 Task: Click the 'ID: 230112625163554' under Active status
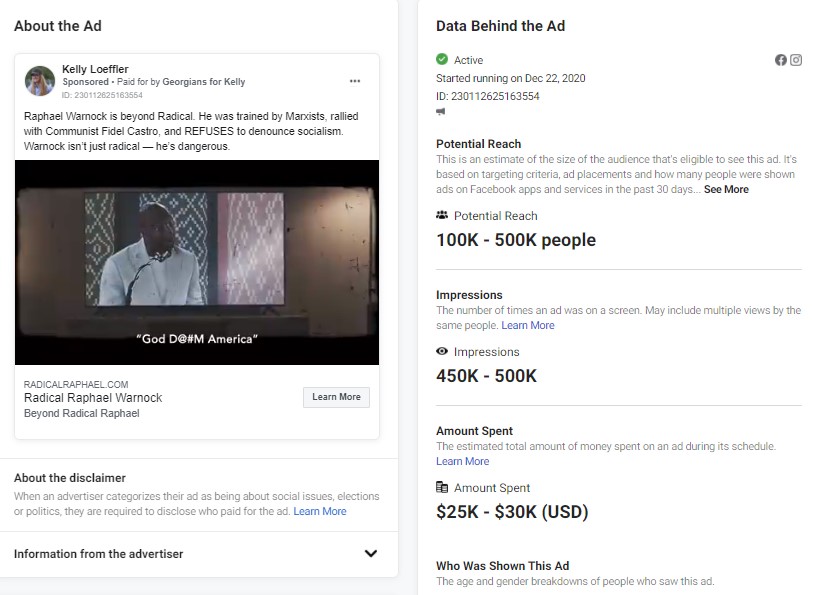click(488, 96)
